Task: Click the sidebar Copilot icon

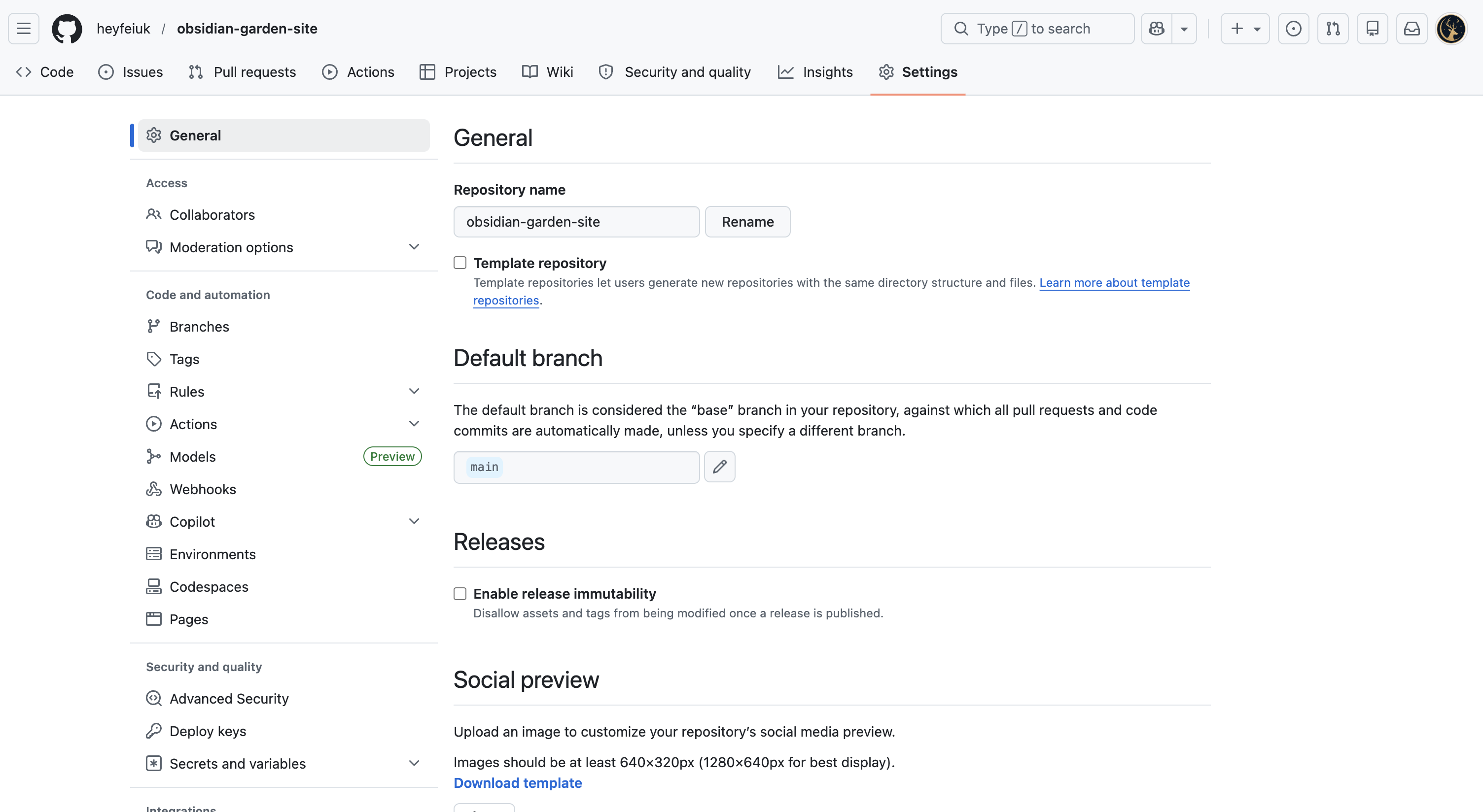Action: tap(153, 521)
